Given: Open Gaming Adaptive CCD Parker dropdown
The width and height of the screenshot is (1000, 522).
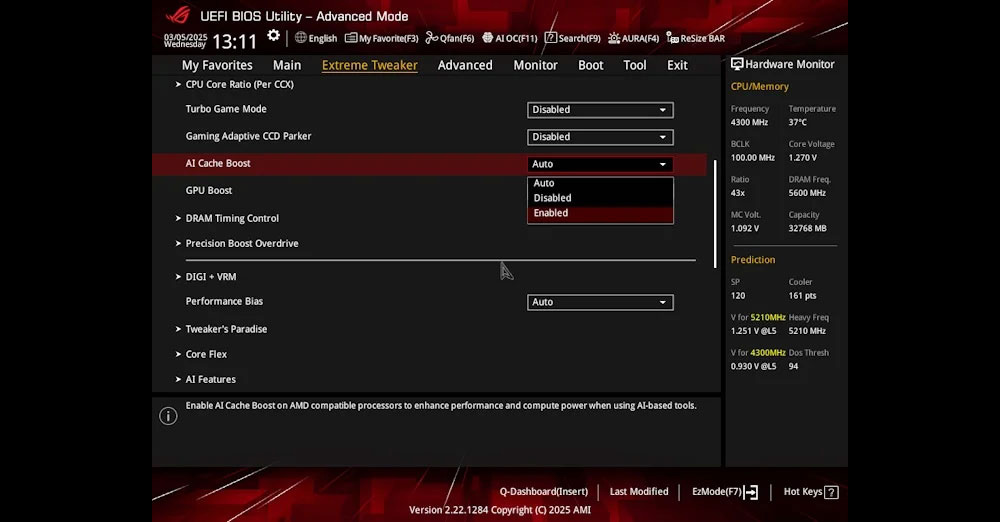Looking at the screenshot, I should 600,137.
